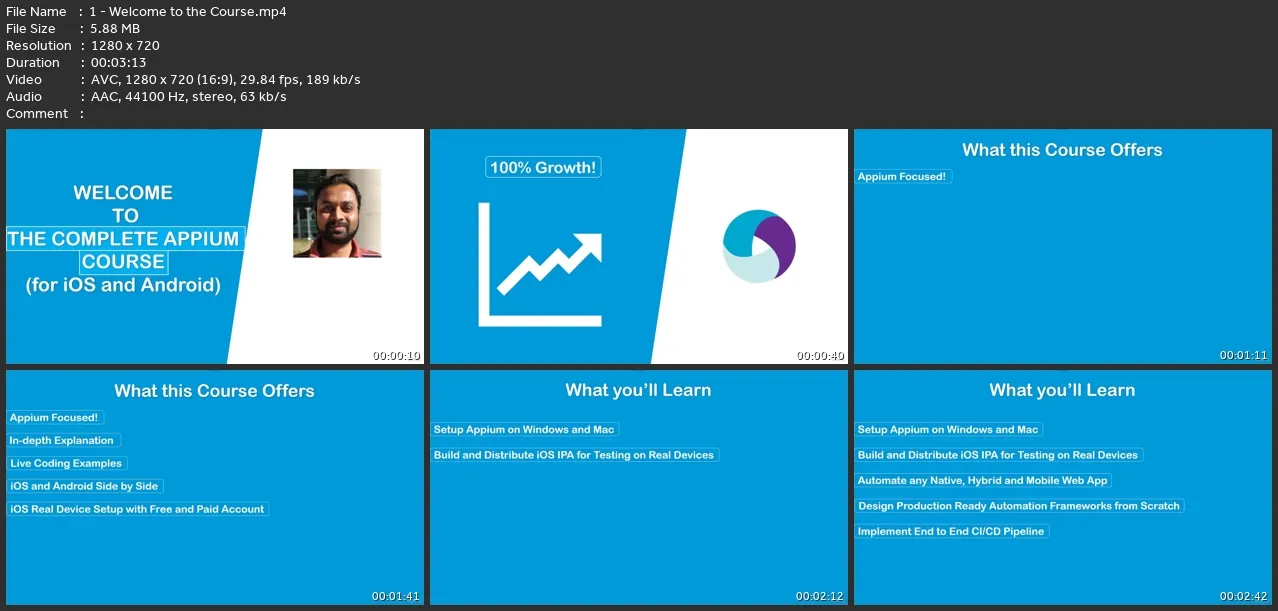Click the timestamp "00:02:42"

click(1244, 596)
